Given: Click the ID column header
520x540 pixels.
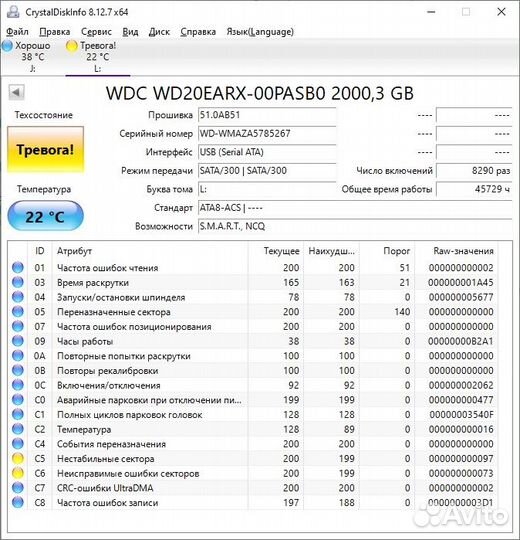Looking at the screenshot, I should 40,251.
